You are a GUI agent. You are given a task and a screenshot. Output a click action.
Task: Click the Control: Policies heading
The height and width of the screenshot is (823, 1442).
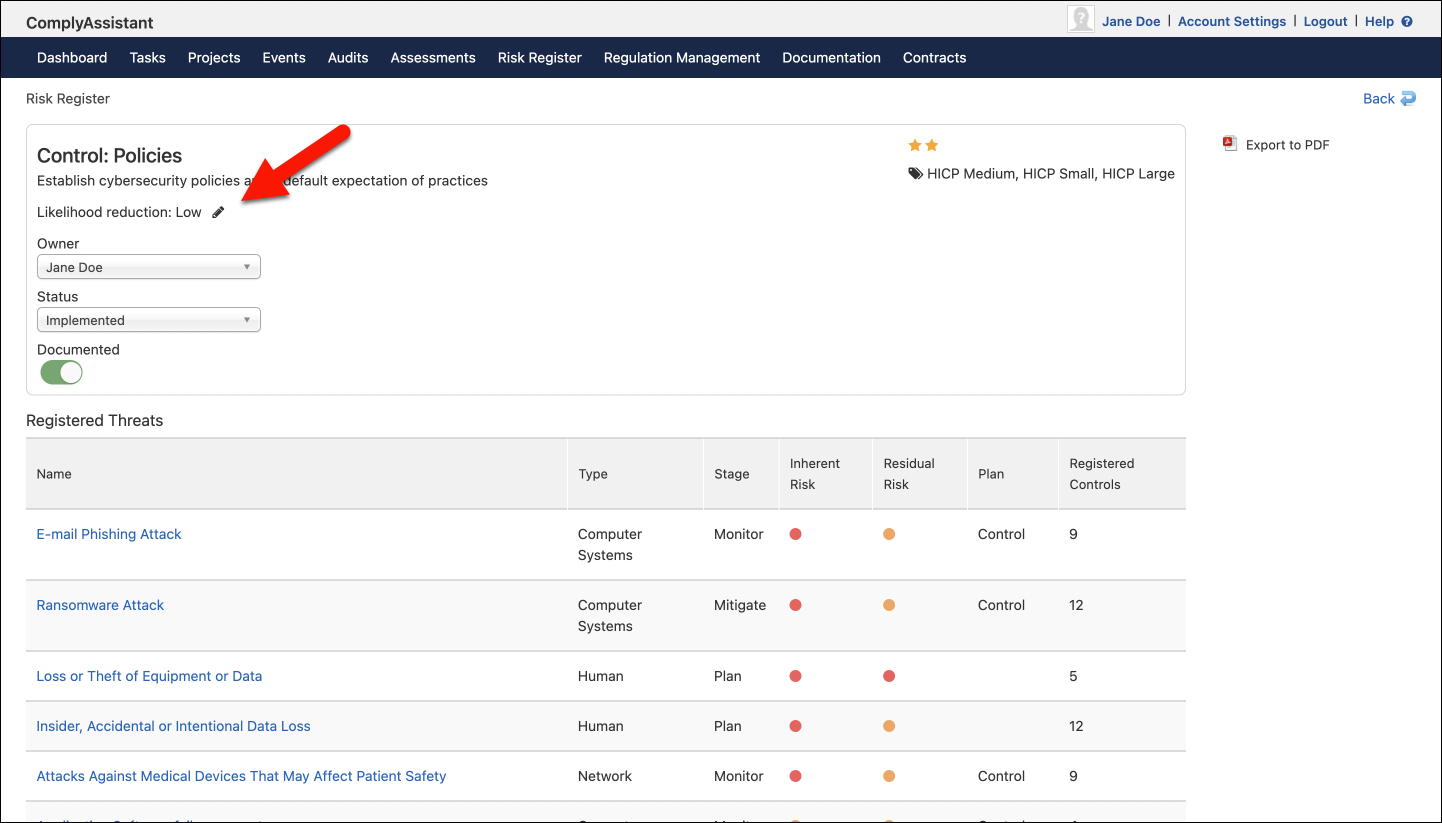point(110,156)
